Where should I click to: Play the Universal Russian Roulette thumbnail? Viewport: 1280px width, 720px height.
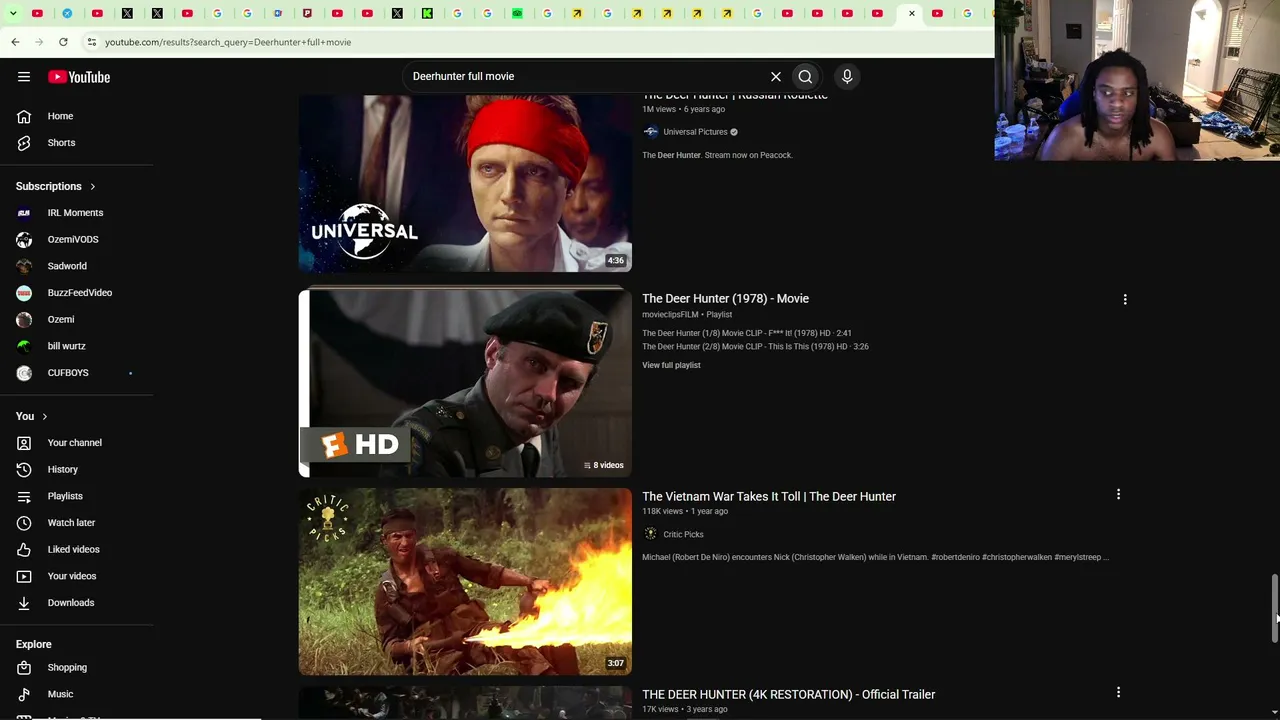465,183
